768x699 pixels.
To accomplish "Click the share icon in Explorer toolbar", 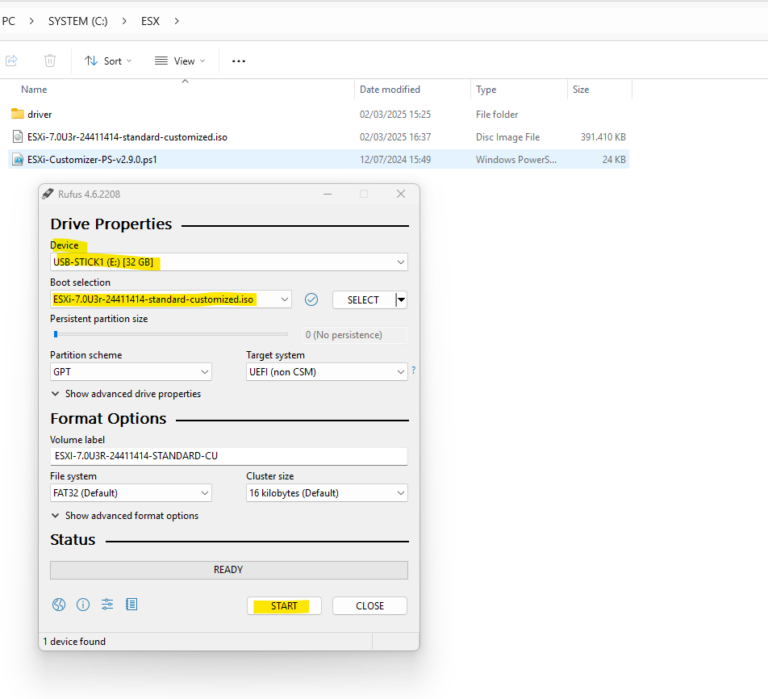I will tap(11, 61).
